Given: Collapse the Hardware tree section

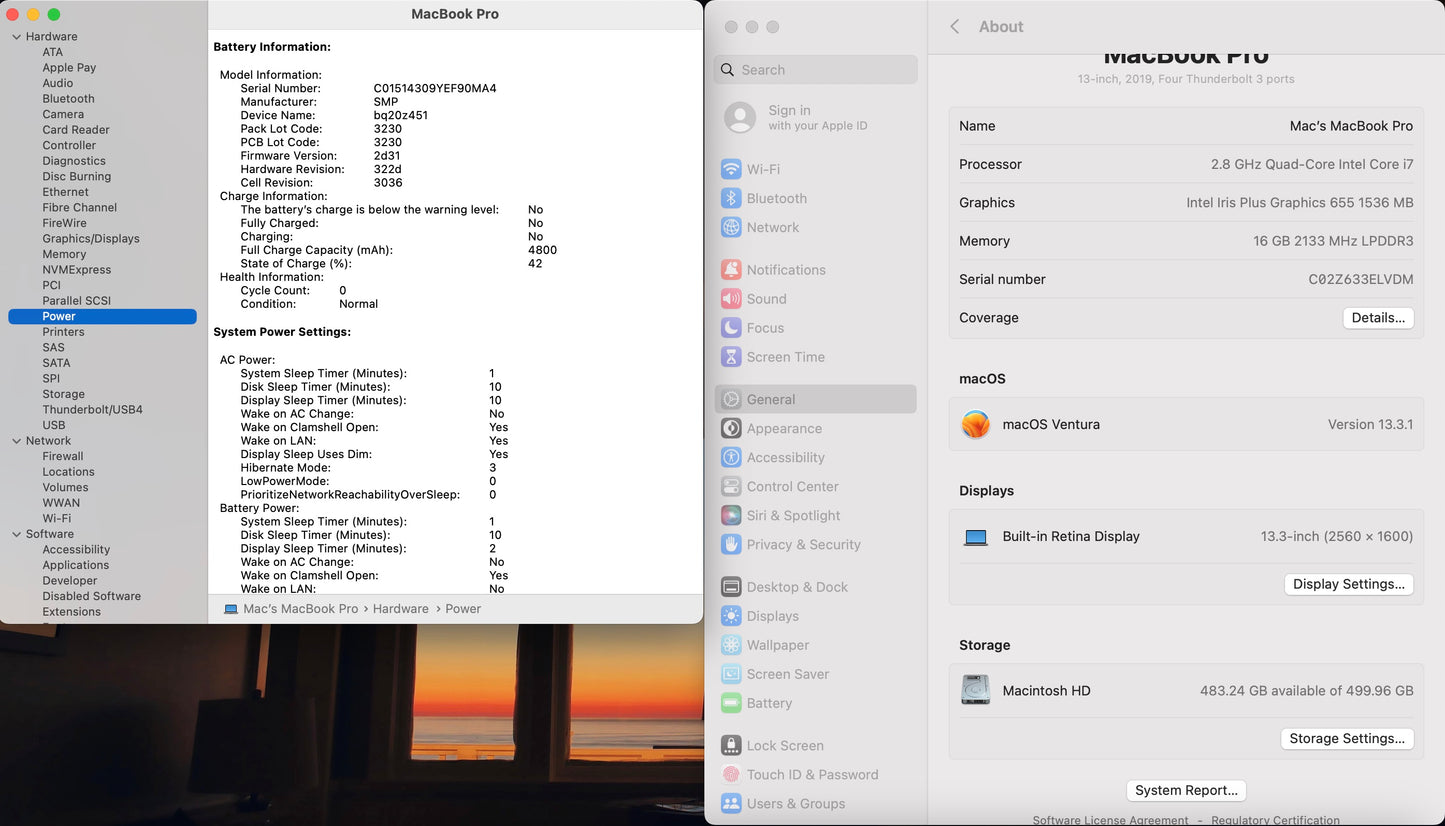Looking at the screenshot, I should [16, 37].
